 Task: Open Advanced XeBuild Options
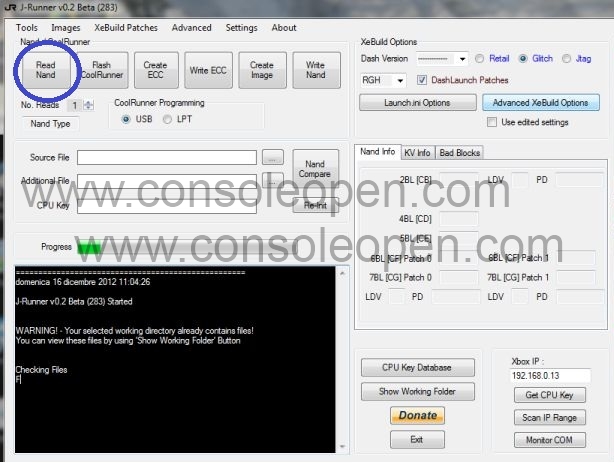[541, 103]
